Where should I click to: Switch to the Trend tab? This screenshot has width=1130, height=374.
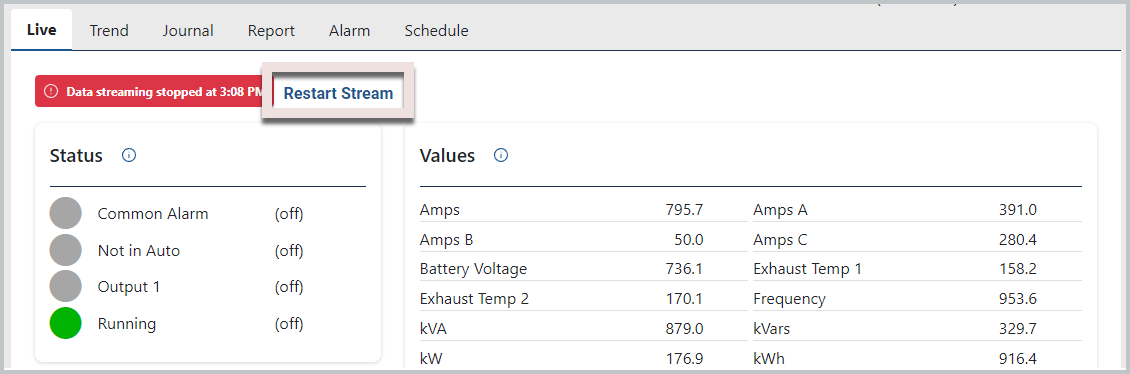pos(109,30)
